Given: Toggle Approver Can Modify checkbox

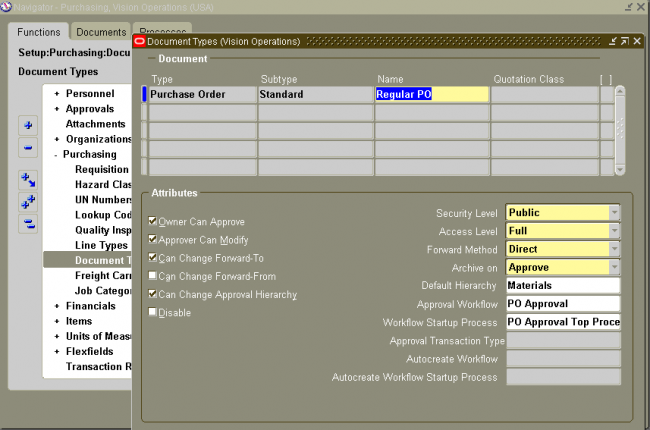Looking at the screenshot, I should (153, 239).
